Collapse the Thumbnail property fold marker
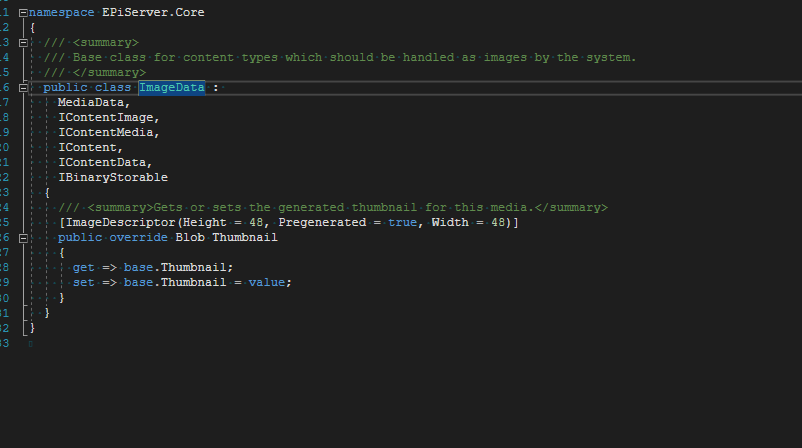This screenshot has height=448, width=802. point(23,238)
